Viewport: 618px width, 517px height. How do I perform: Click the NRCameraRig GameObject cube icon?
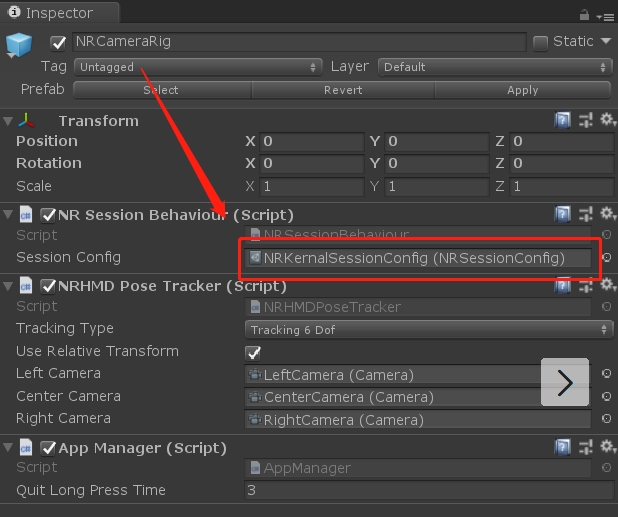(19, 45)
